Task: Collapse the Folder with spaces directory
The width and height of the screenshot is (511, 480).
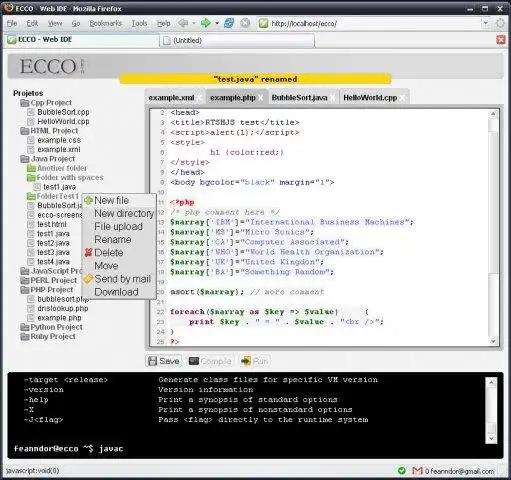Action: [65, 177]
